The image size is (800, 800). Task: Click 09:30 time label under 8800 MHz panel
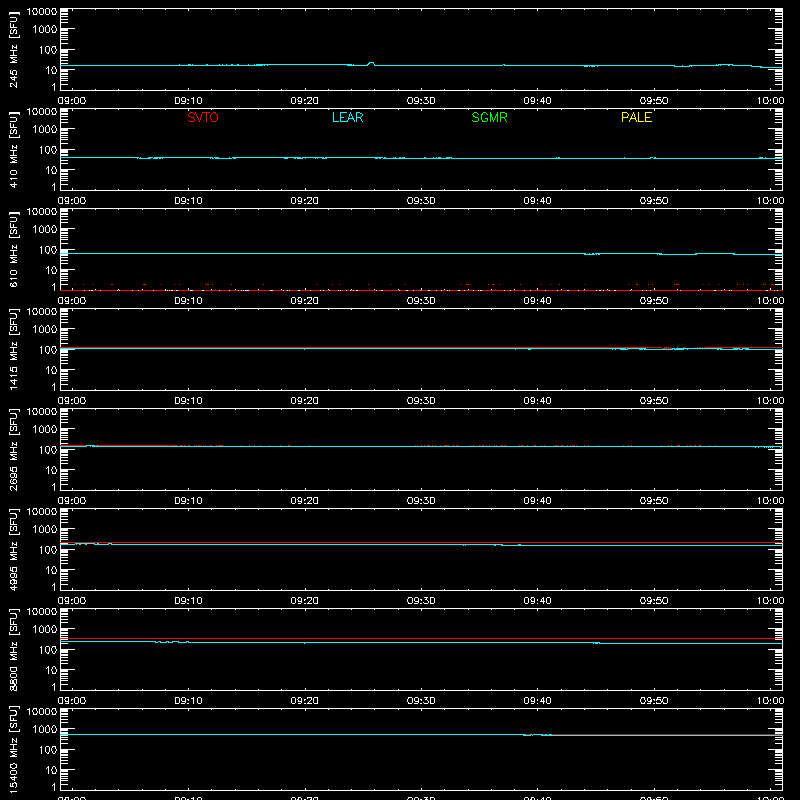tap(421, 701)
